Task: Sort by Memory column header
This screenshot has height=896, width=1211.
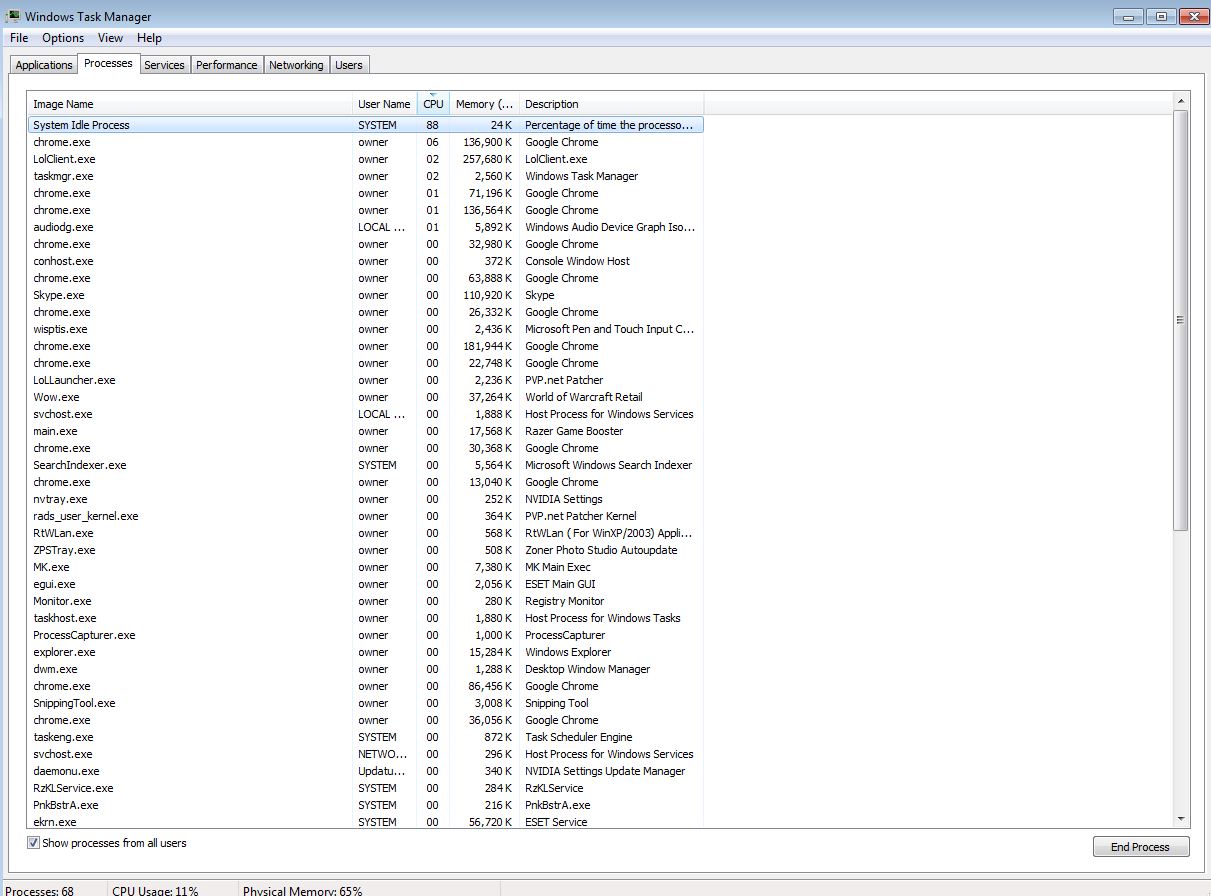Action: pyautogui.click(x=484, y=104)
